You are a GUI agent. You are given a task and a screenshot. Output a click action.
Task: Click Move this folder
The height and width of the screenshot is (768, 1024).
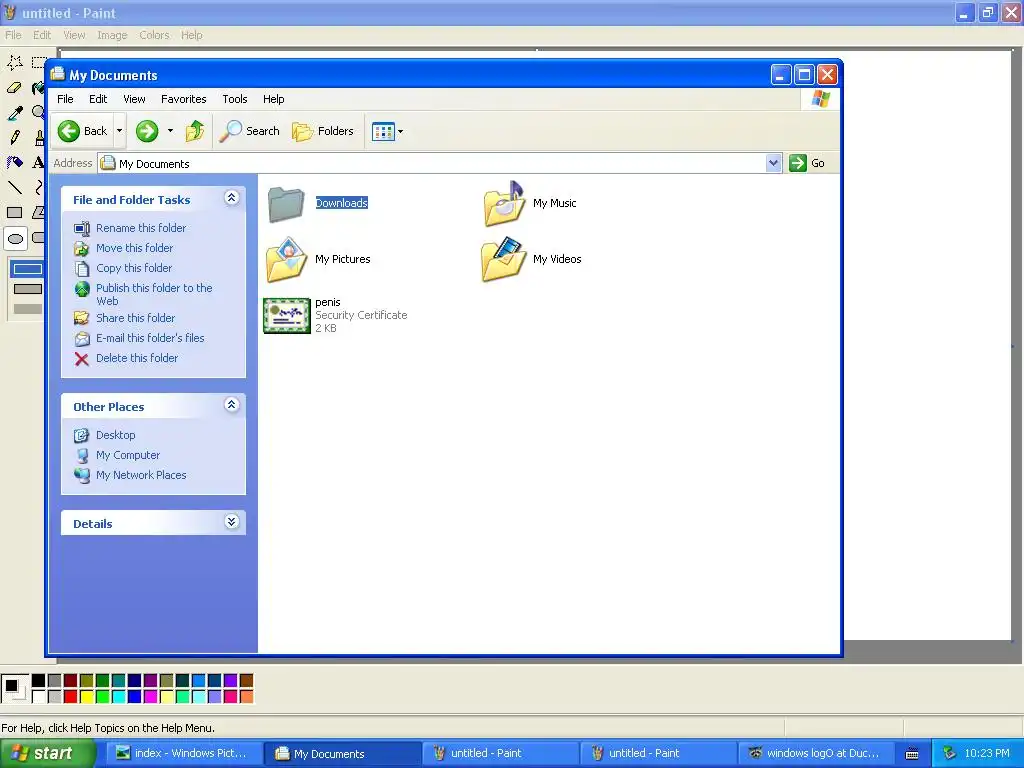[x=135, y=248]
